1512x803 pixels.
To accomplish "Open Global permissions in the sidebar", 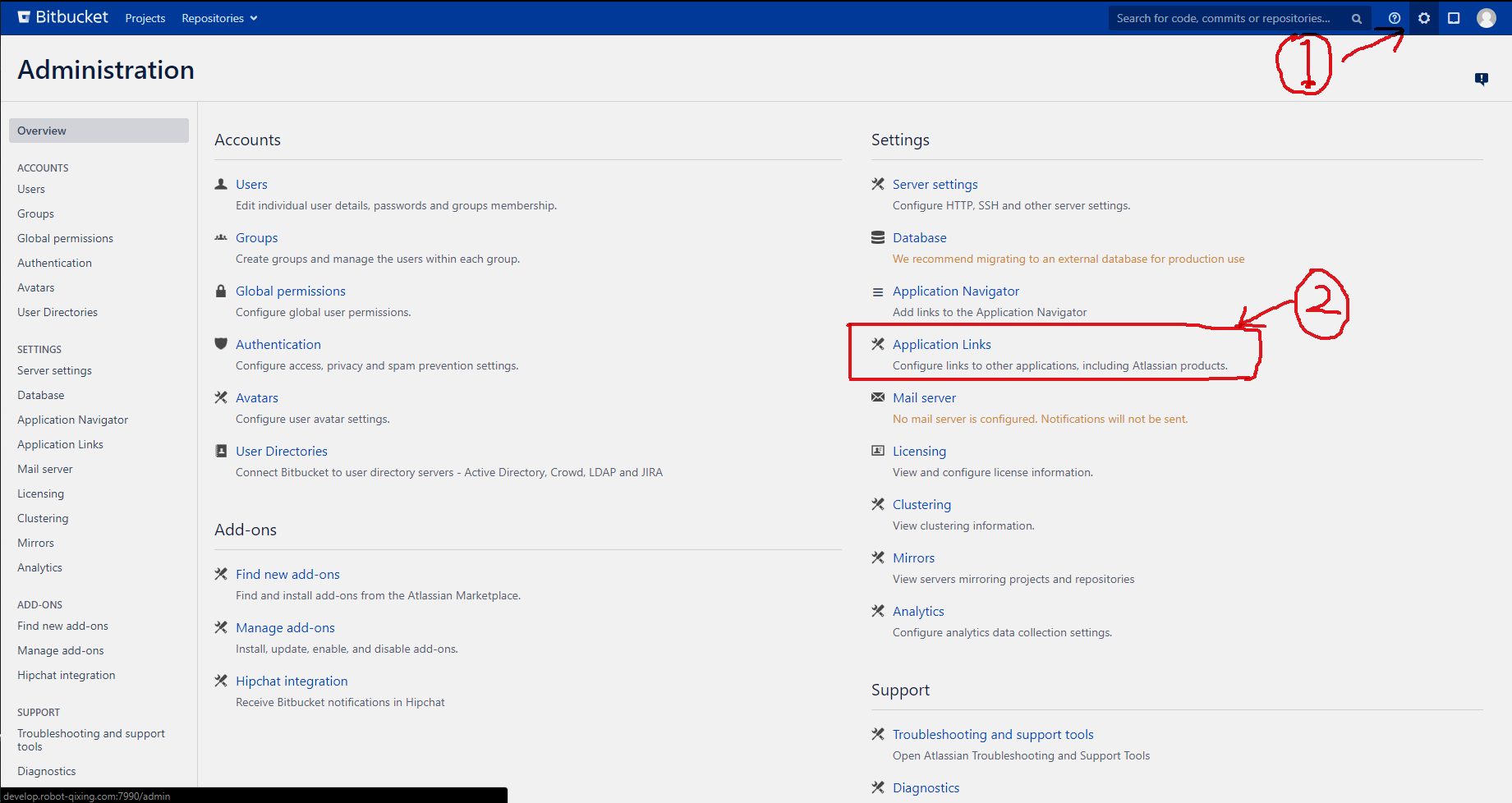I will pyautogui.click(x=65, y=238).
